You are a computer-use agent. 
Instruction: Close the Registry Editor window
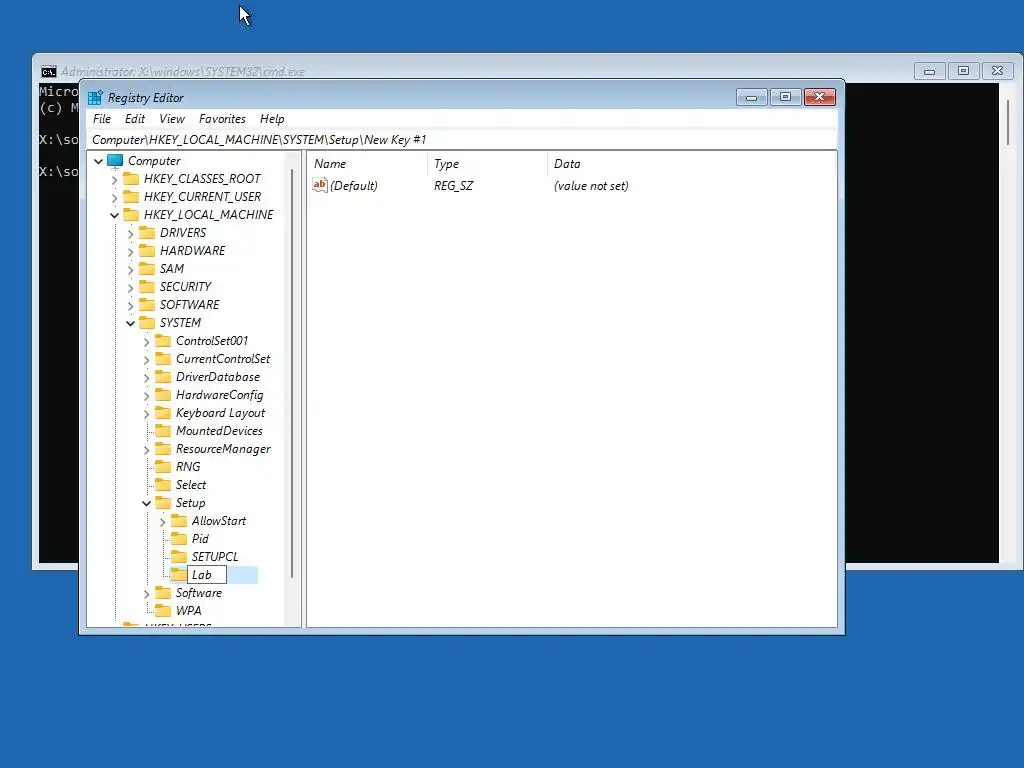820,97
